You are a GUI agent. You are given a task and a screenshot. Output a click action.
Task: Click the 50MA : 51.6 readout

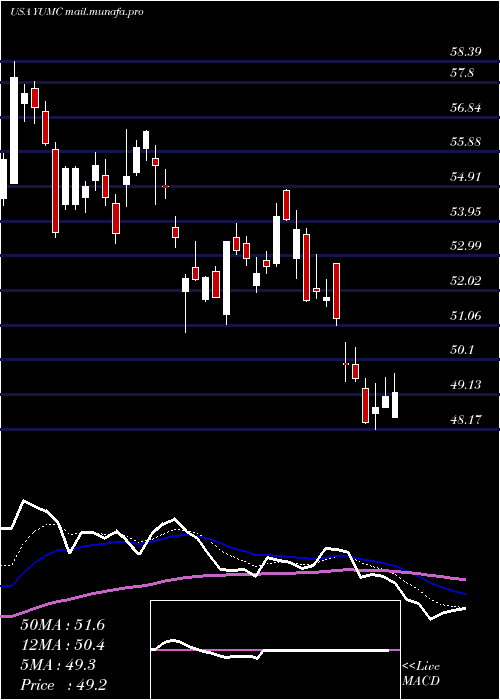[x=62, y=625]
